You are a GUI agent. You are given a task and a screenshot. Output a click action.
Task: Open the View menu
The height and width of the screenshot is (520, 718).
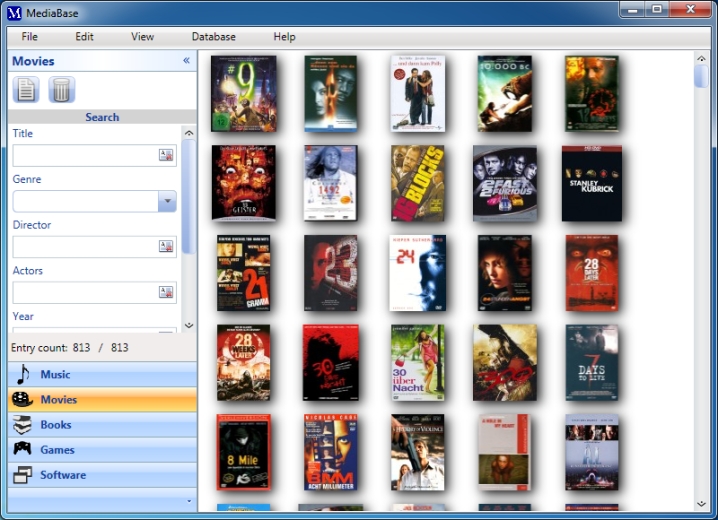[x=143, y=37]
